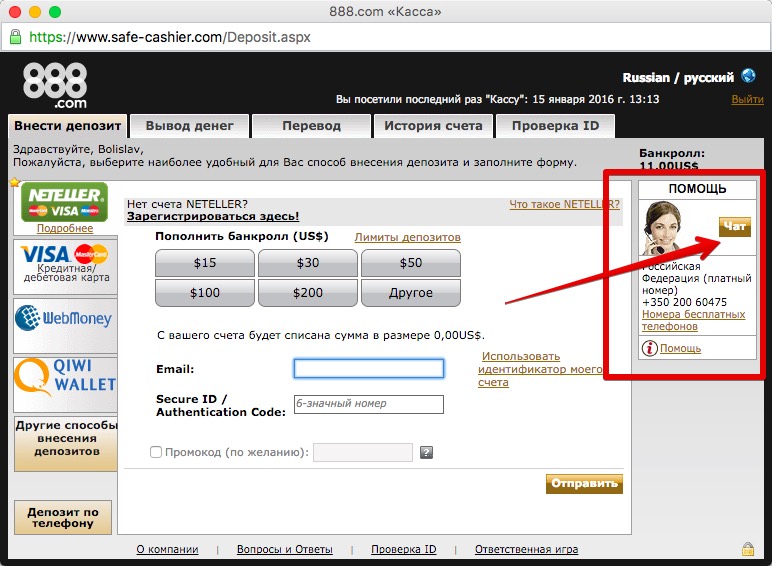Open Что такое NETELLER? link
Screen dimensions: 772x566
(x=564, y=204)
